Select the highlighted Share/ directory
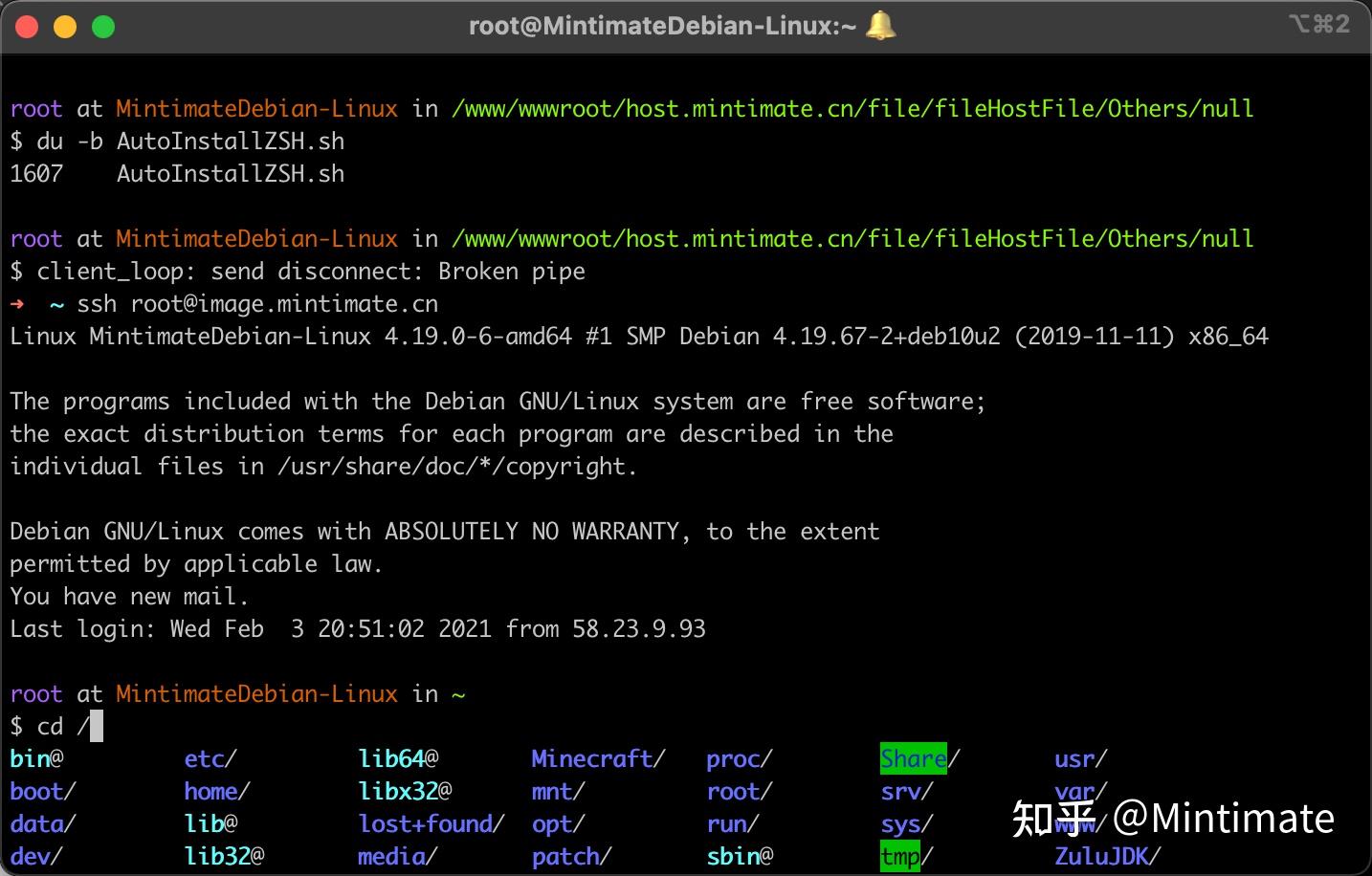Viewport: 1372px width, 876px height. coord(912,758)
